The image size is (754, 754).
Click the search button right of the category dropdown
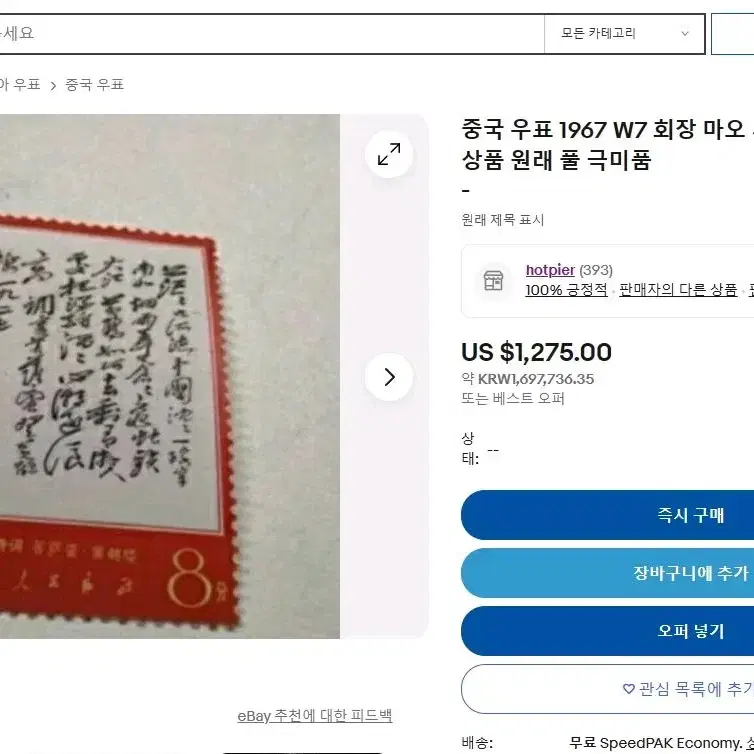pos(732,34)
